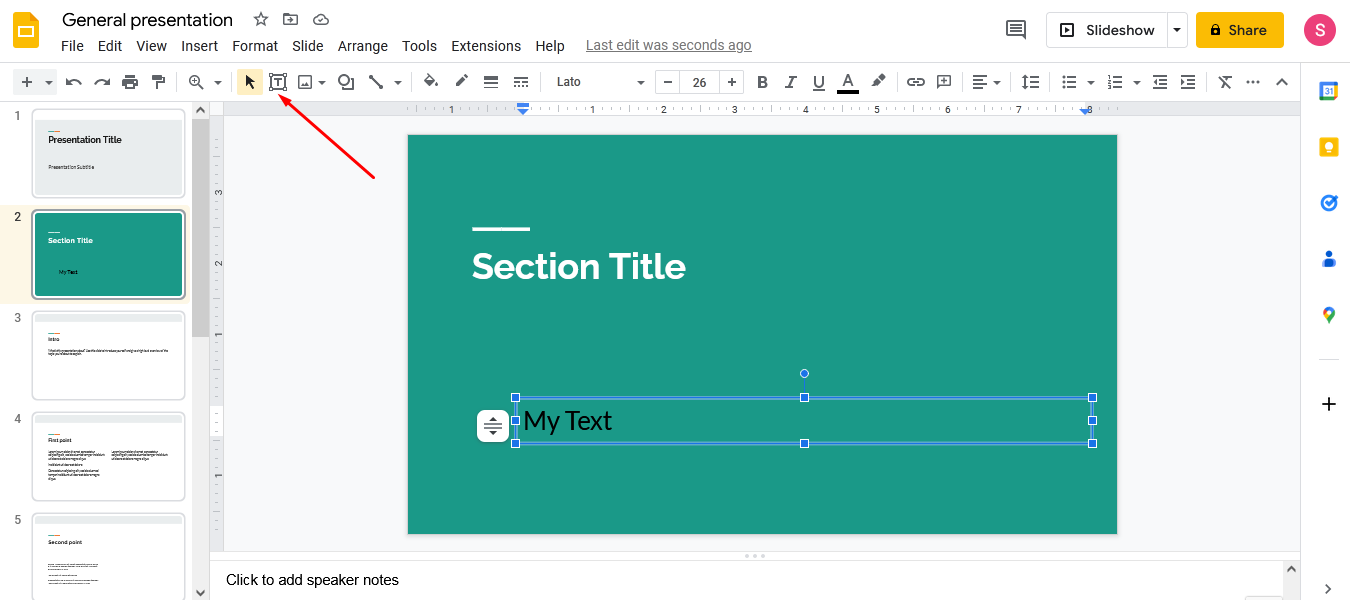Add a comment from the toolbar
Image resolution: width=1350 pixels, height=600 pixels.
pyautogui.click(x=943, y=81)
